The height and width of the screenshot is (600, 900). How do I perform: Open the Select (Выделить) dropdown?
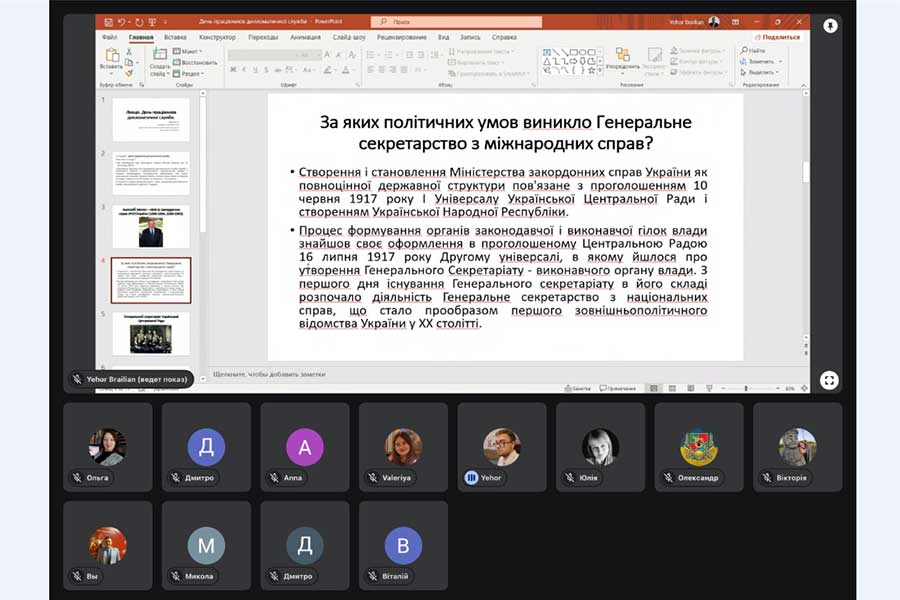point(760,72)
